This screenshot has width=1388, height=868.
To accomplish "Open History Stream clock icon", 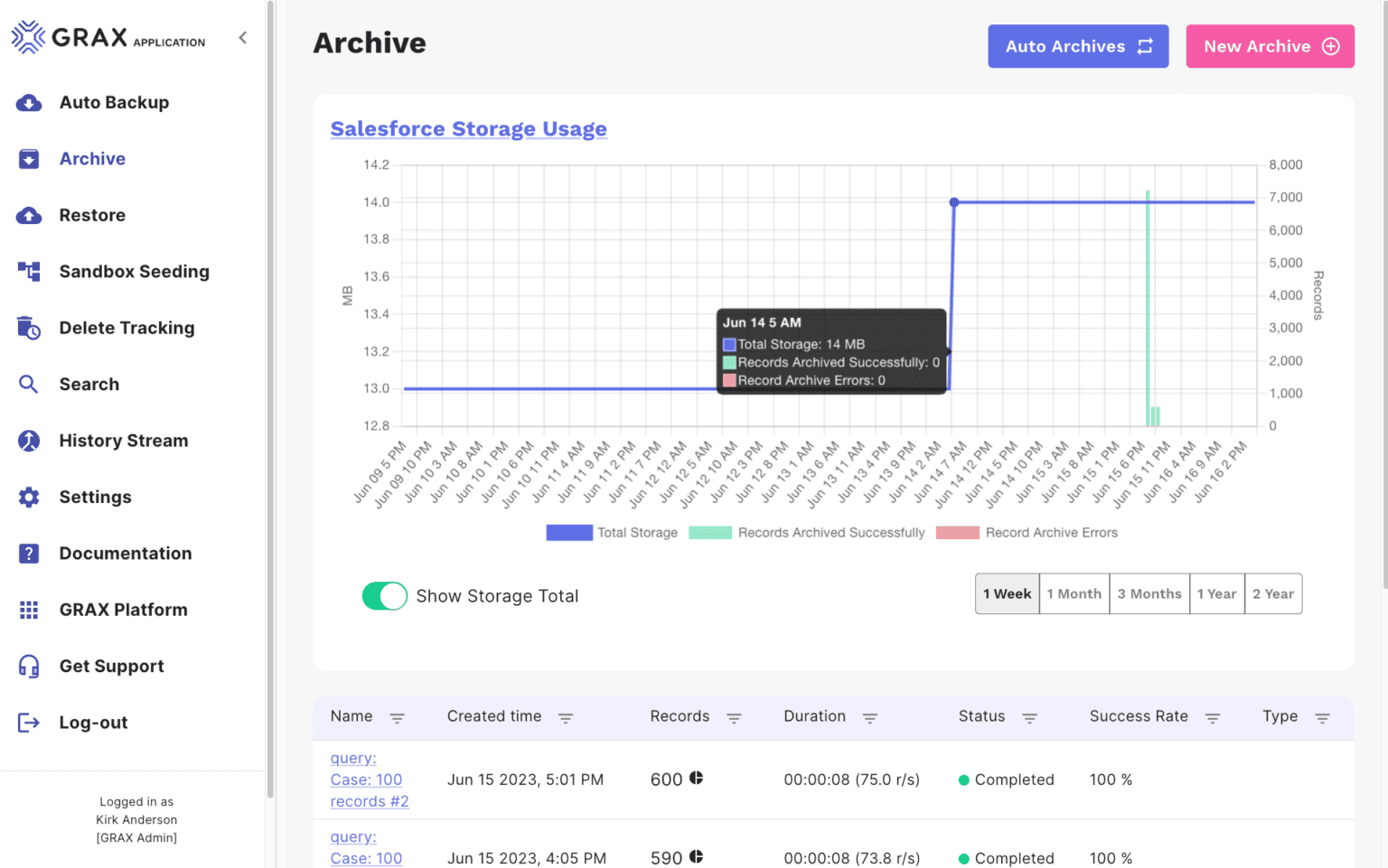I will point(28,441).
